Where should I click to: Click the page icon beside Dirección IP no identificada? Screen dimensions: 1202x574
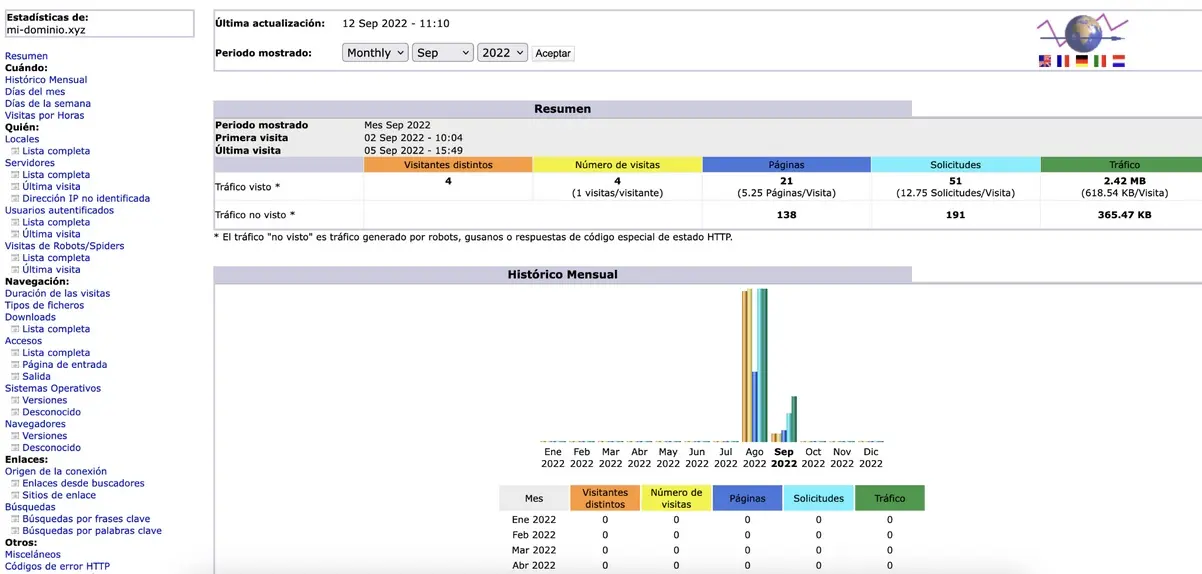point(15,199)
